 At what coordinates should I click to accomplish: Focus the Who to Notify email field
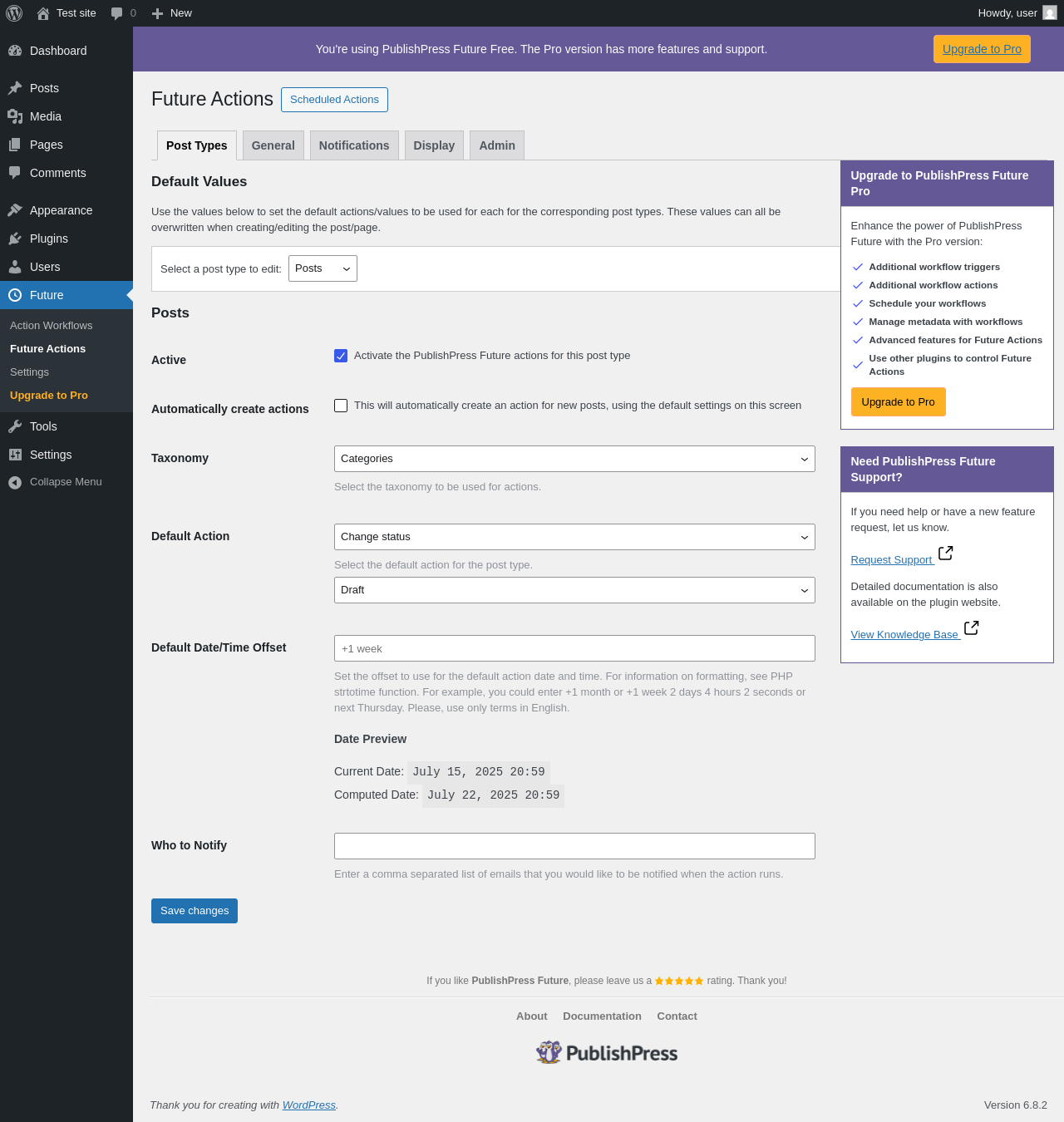[574, 846]
